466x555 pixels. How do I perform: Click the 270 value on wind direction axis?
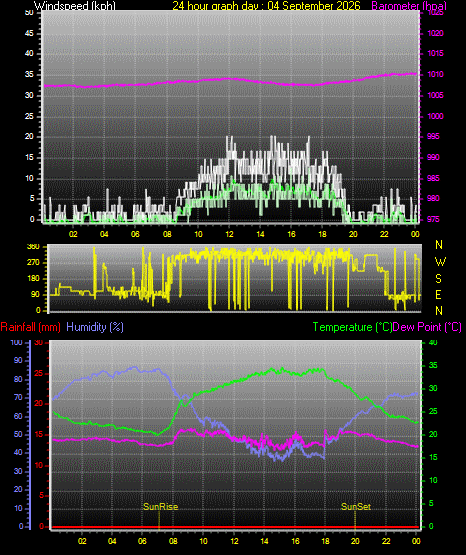33,263
